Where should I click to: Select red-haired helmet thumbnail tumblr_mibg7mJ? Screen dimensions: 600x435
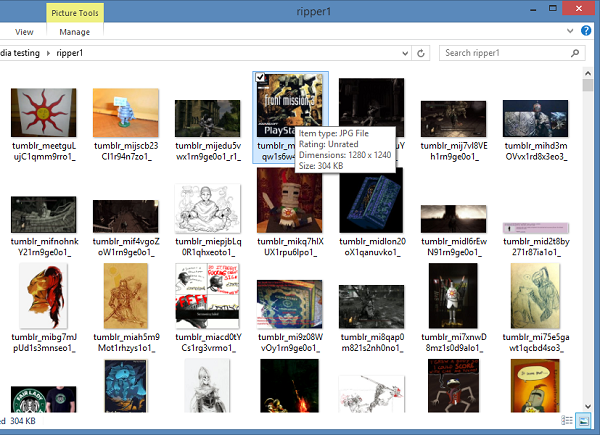pos(44,296)
